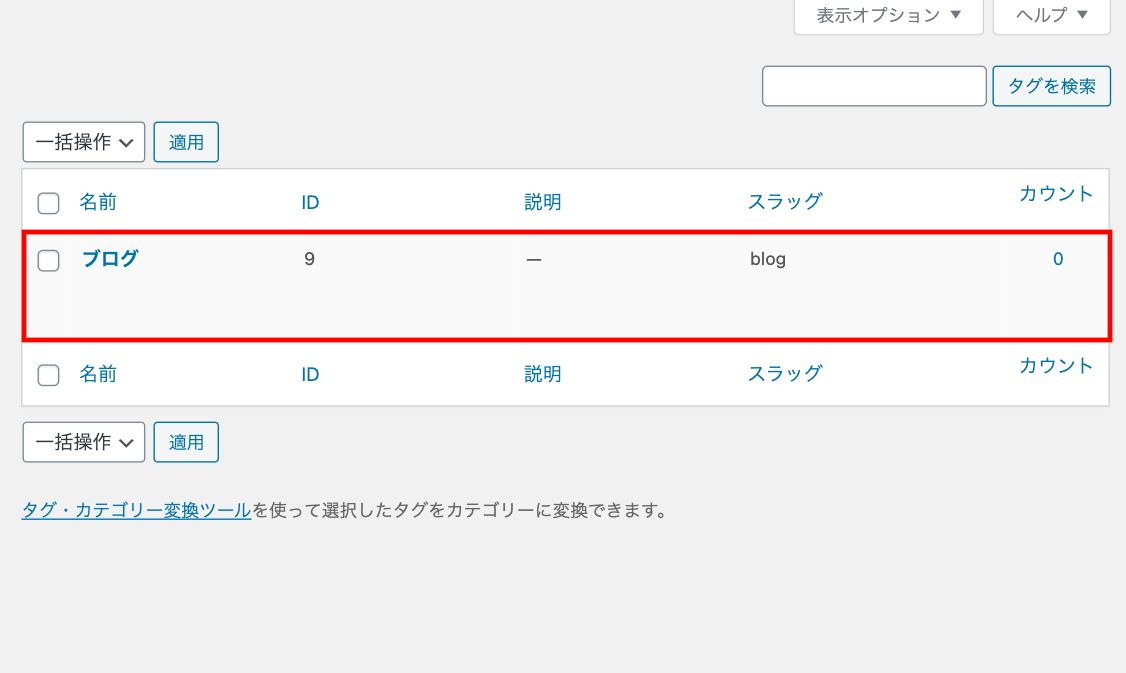Screen dimensions: 1126x673
Task: Expand the ヘルプ dropdown
Action: click(1049, 16)
